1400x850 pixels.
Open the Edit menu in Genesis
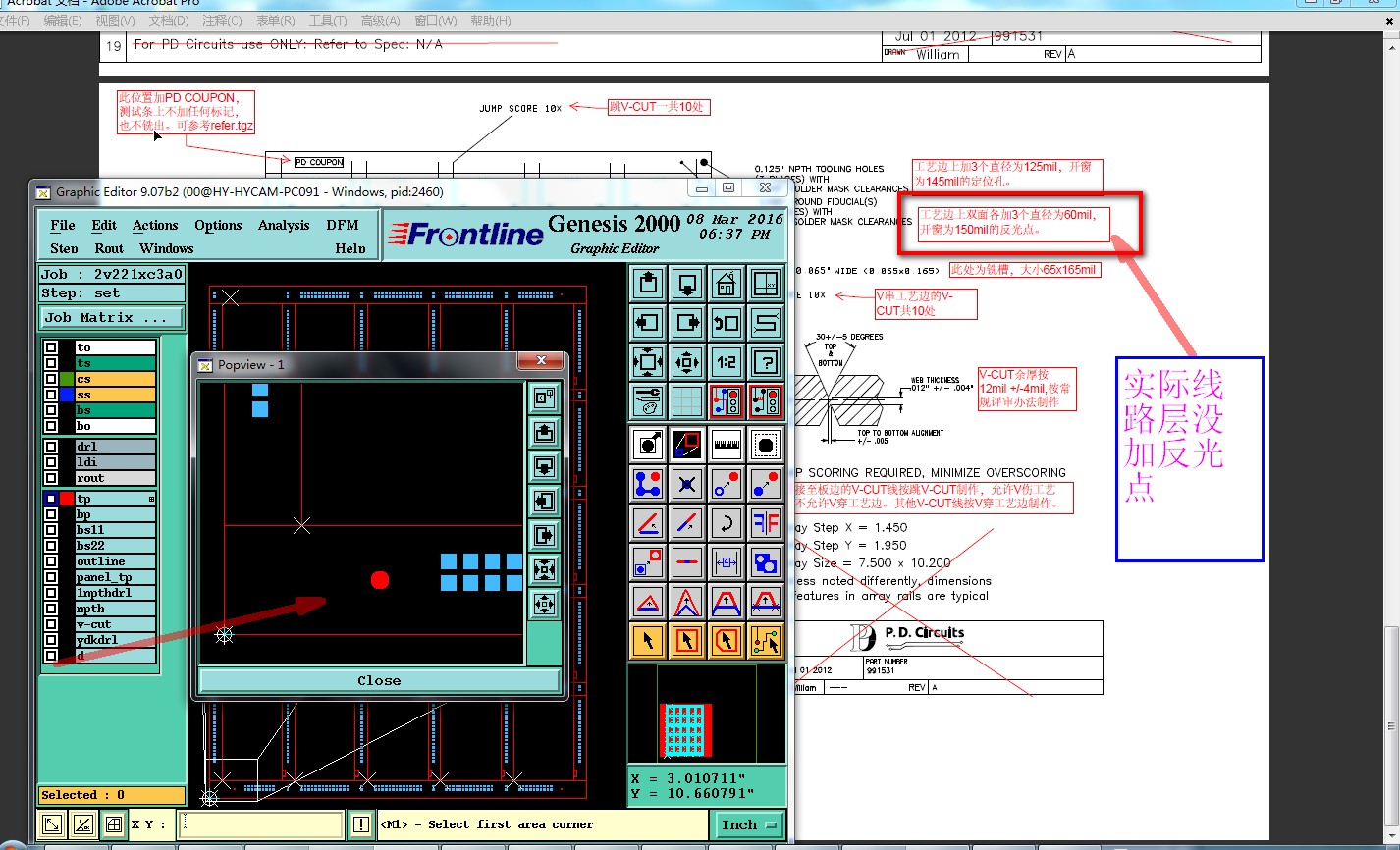(x=104, y=225)
